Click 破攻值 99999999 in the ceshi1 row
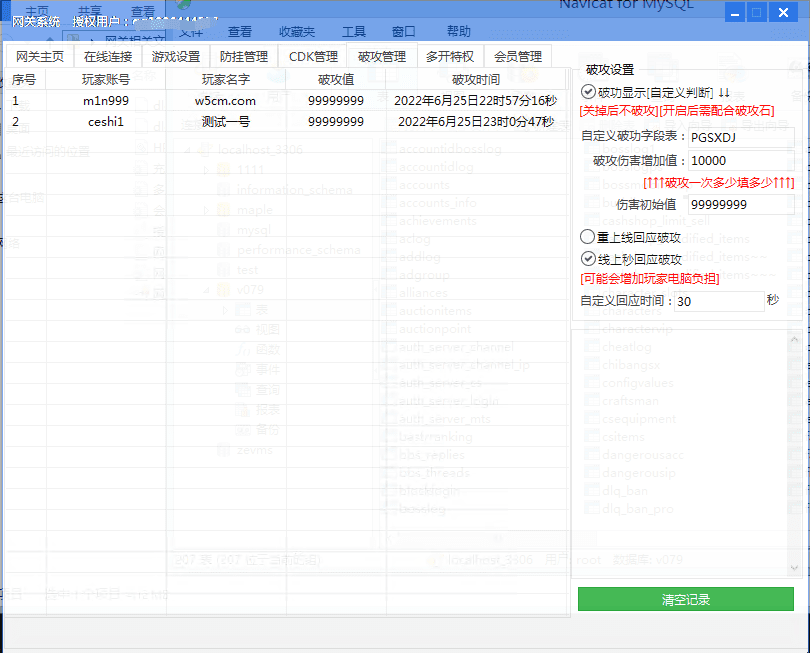Image resolution: width=810 pixels, height=653 pixels. coord(336,122)
